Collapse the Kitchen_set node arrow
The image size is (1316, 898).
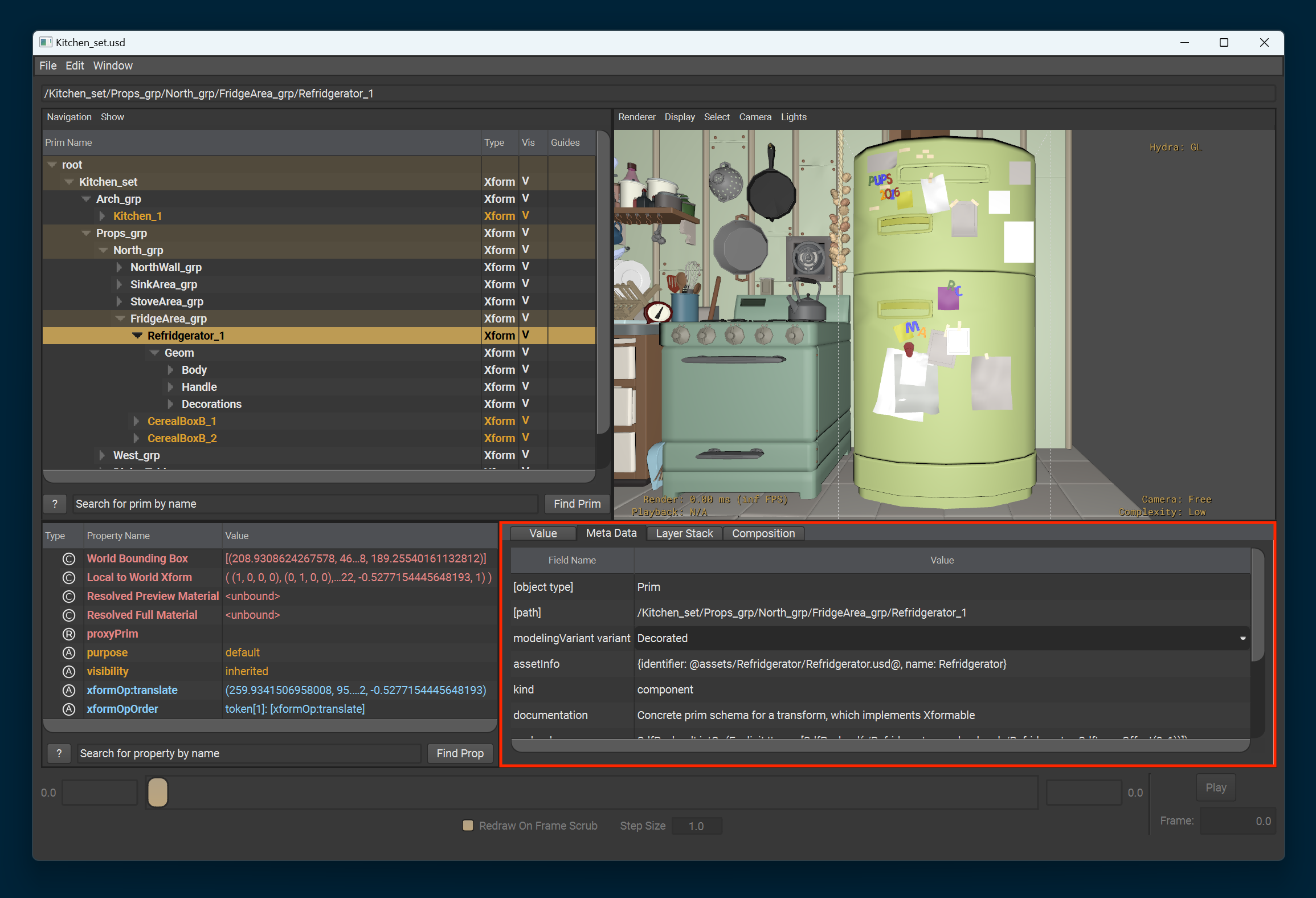click(x=69, y=182)
